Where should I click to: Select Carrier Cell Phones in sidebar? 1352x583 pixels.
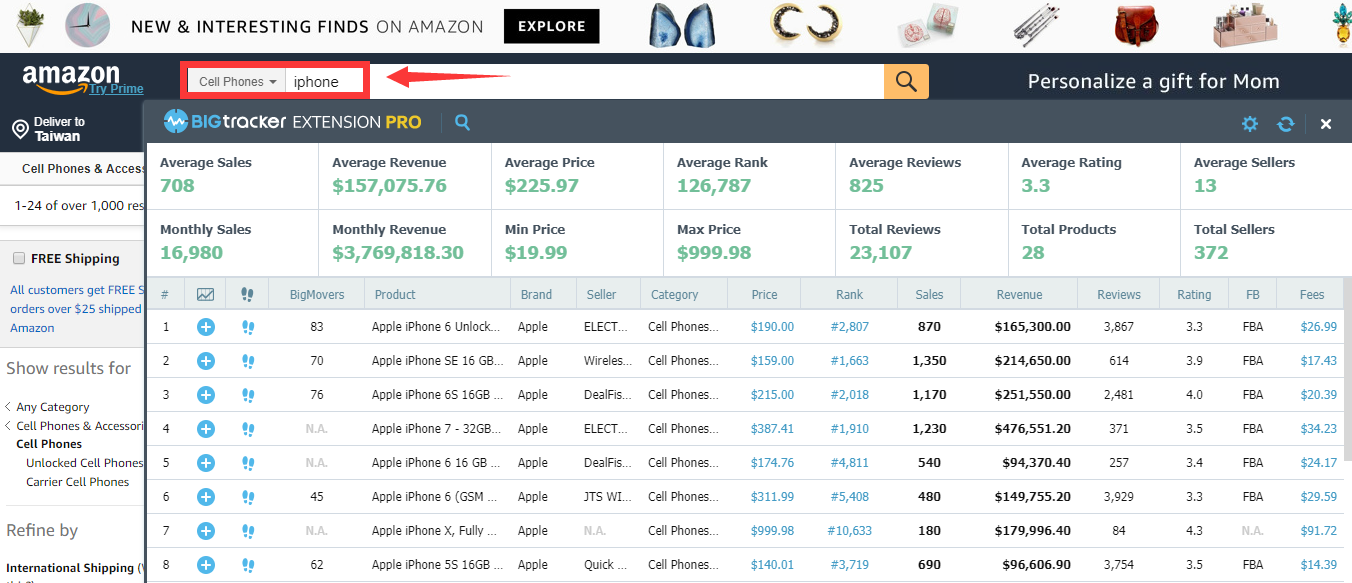pyautogui.click(x=78, y=482)
